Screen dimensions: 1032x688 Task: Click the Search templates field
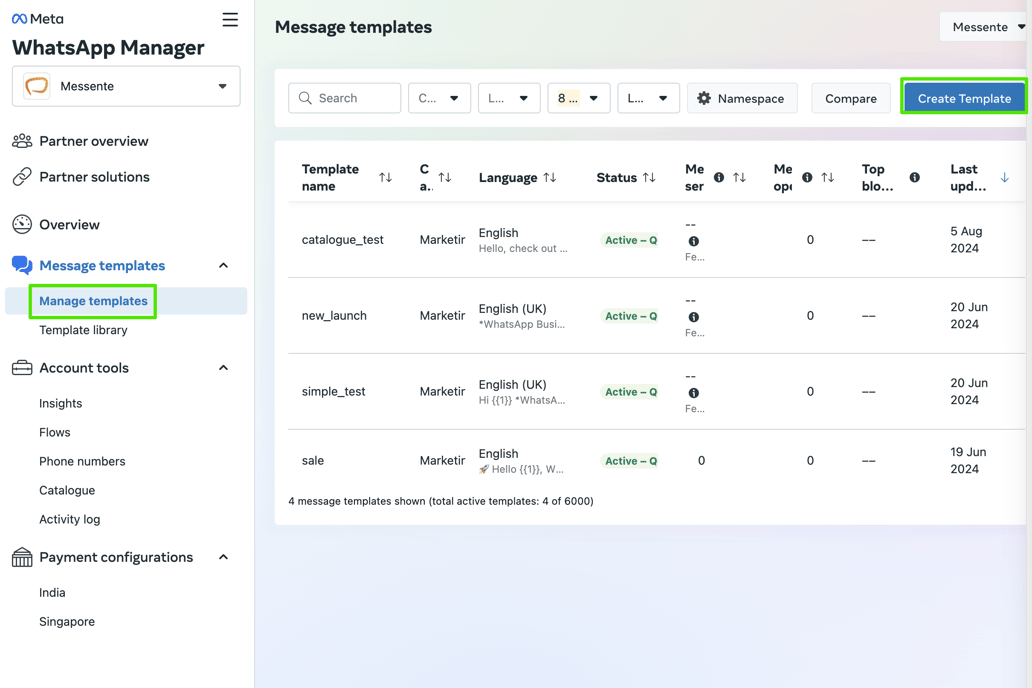[344, 98]
